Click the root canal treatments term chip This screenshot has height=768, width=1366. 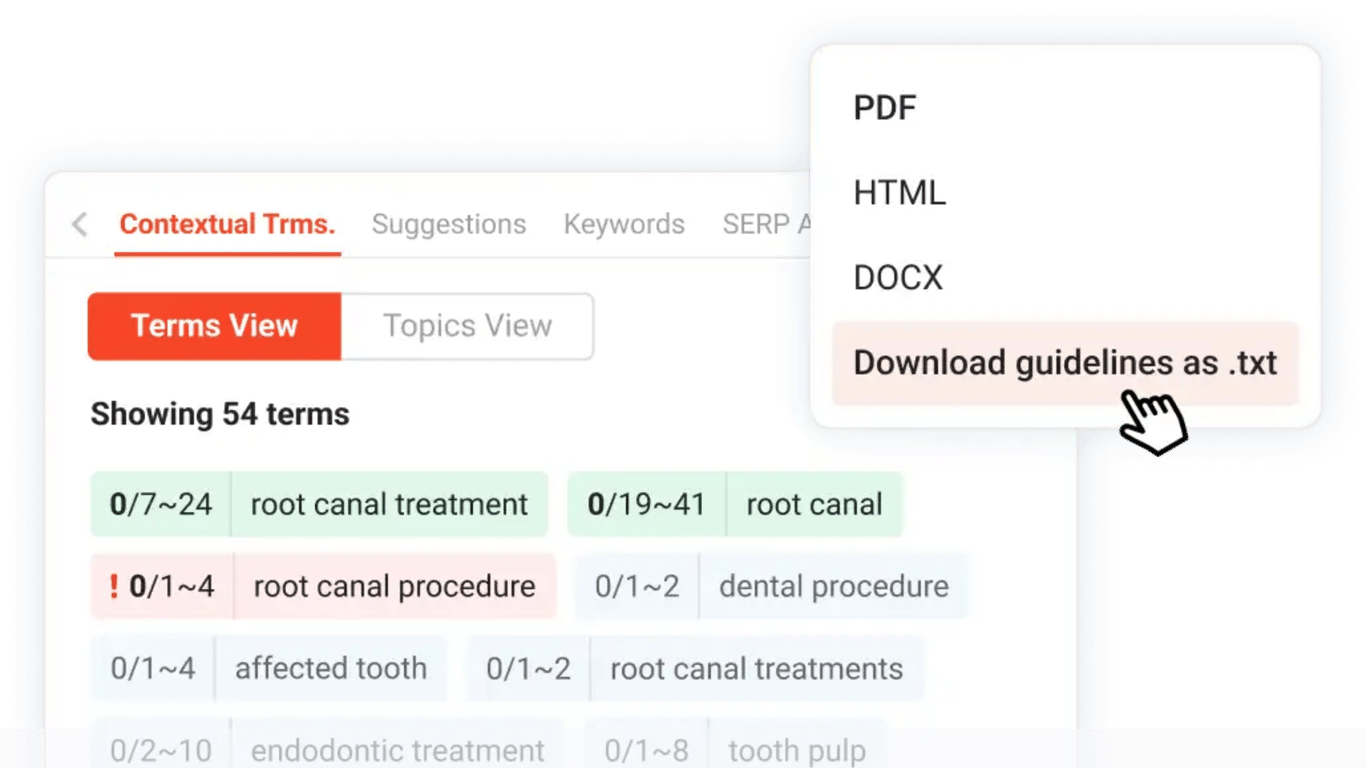pos(695,668)
